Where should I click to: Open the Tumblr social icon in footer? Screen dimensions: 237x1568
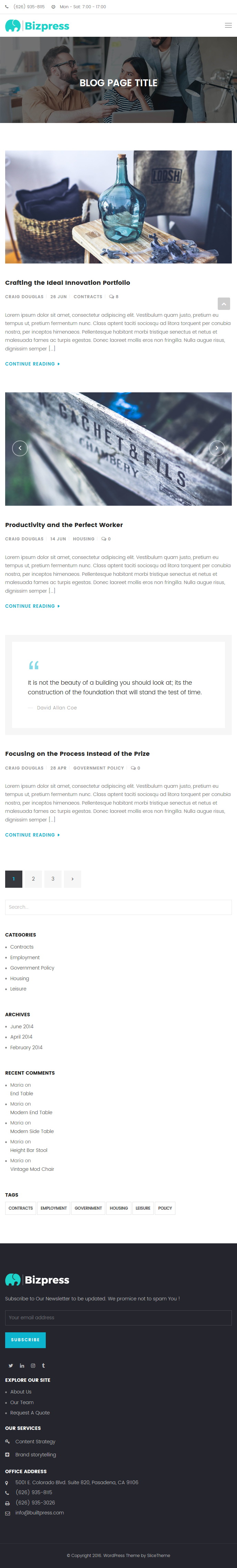coord(43,1365)
